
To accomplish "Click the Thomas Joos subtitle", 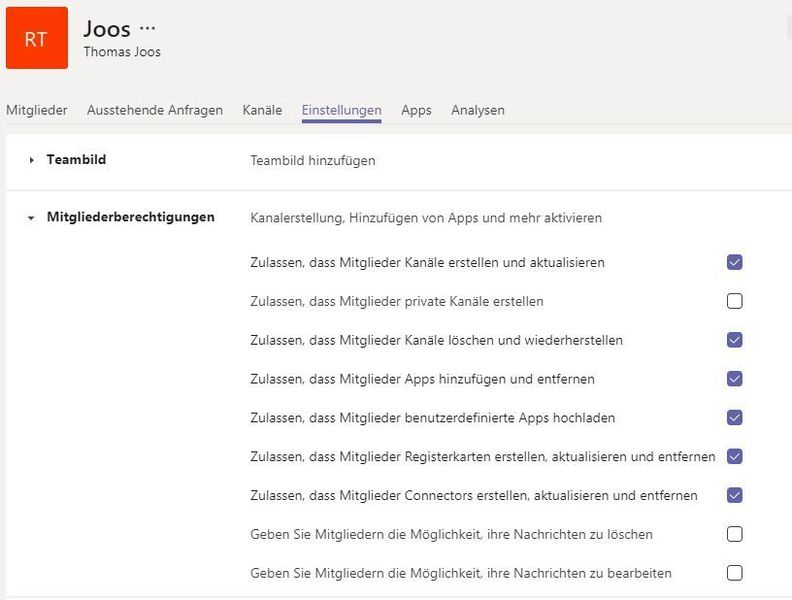I will click(122, 52).
